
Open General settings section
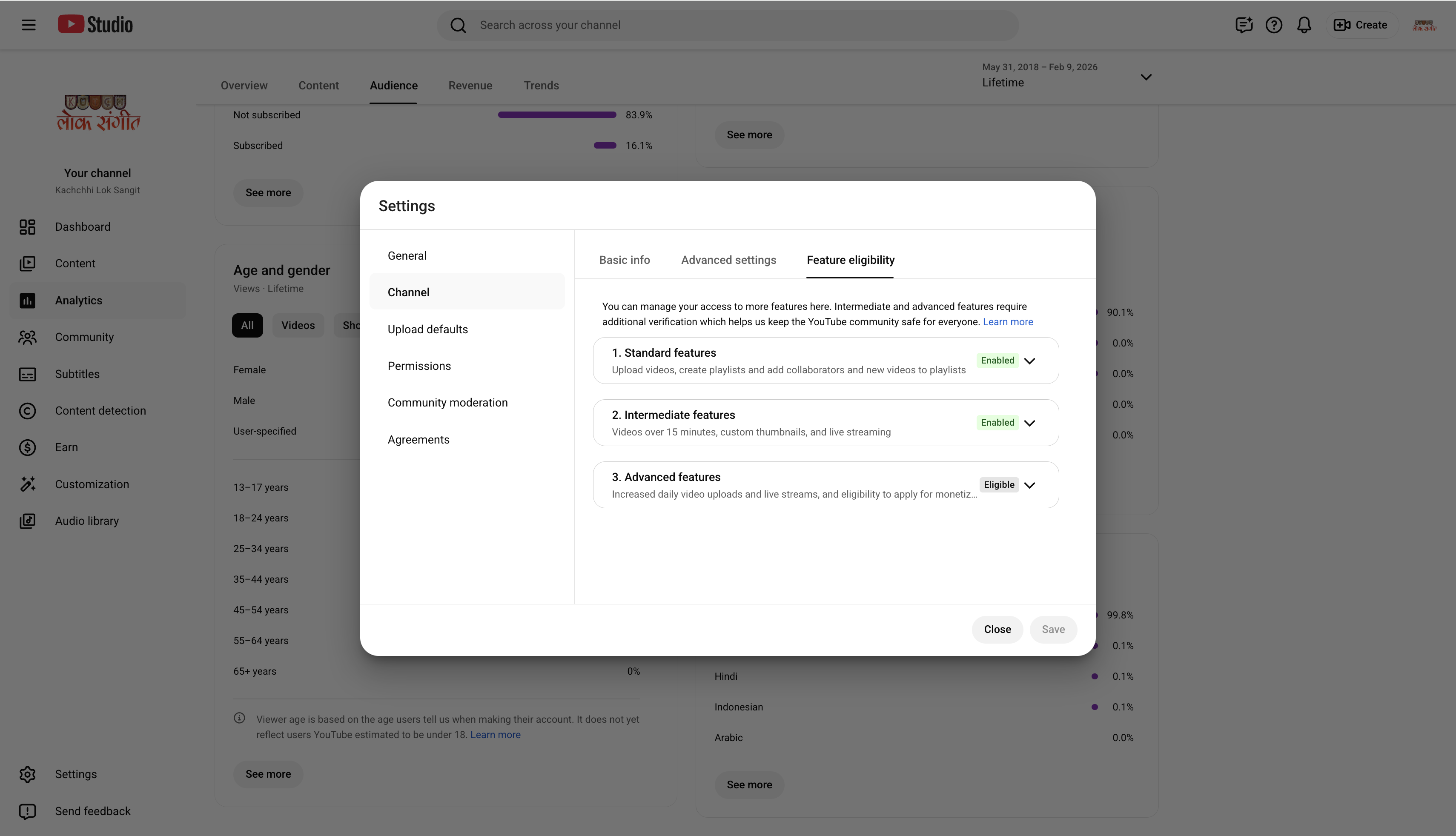[467, 255]
